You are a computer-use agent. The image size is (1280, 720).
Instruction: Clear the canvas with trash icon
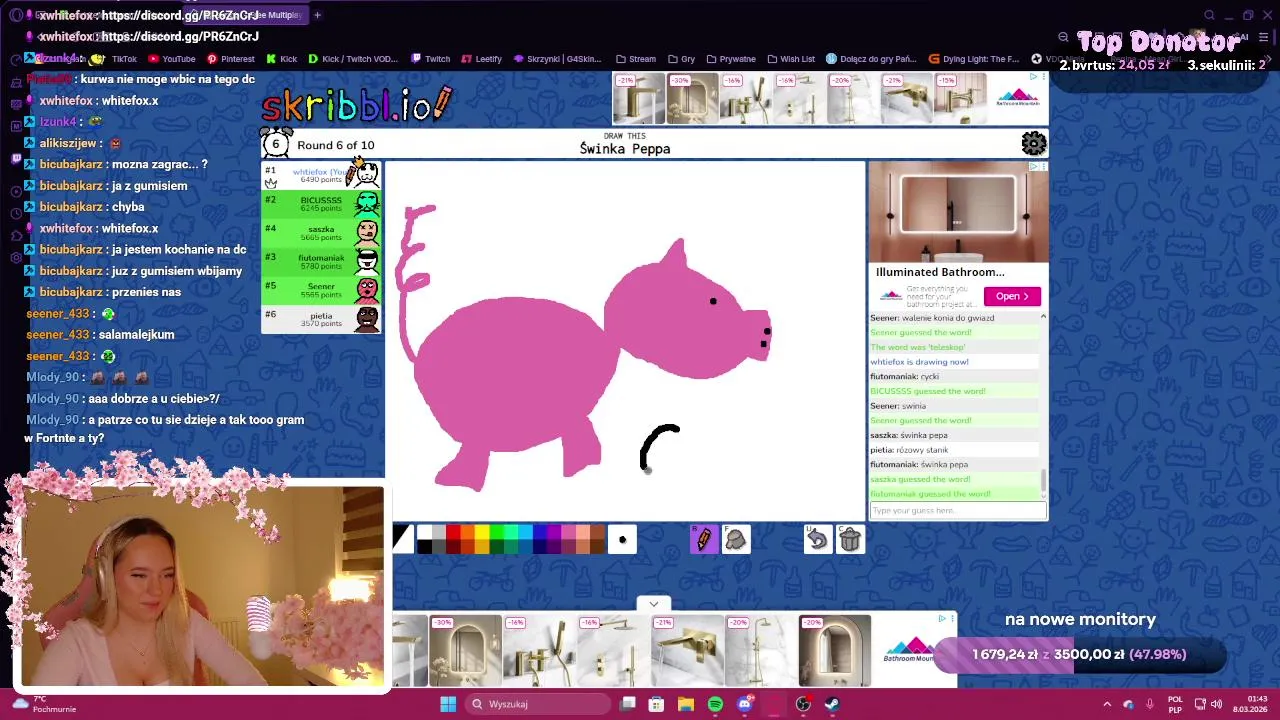click(x=850, y=540)
